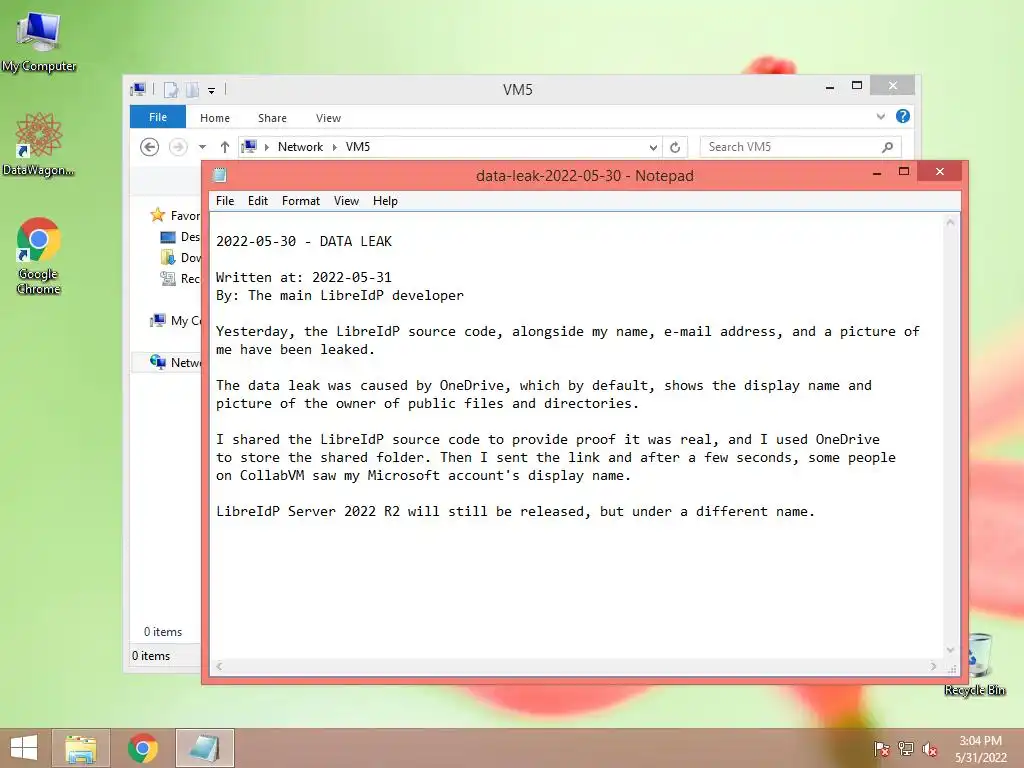Go forward in the VM5 explorer window

[x=178, y=147]
